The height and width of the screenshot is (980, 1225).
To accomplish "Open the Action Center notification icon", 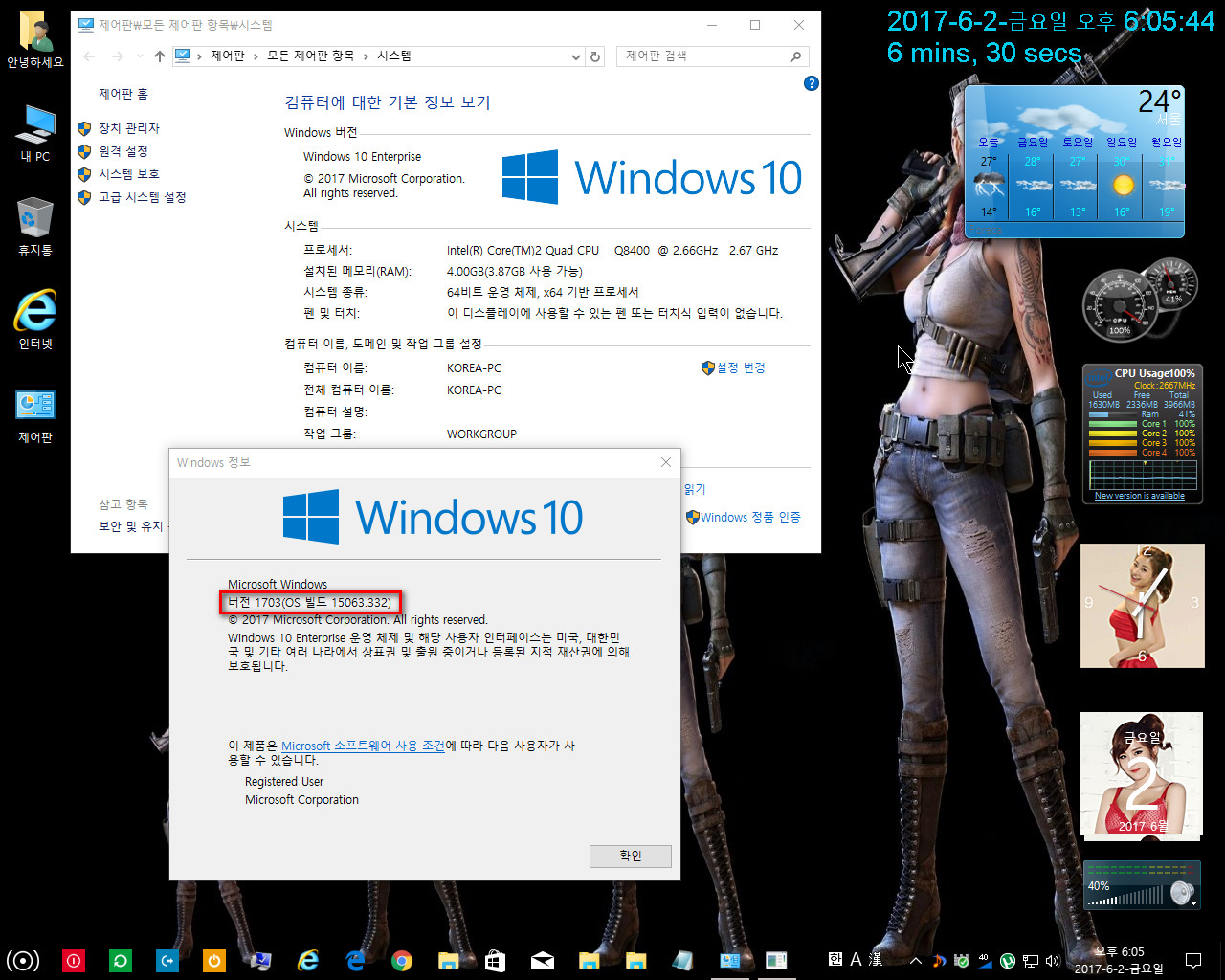I will point(1193,960).
